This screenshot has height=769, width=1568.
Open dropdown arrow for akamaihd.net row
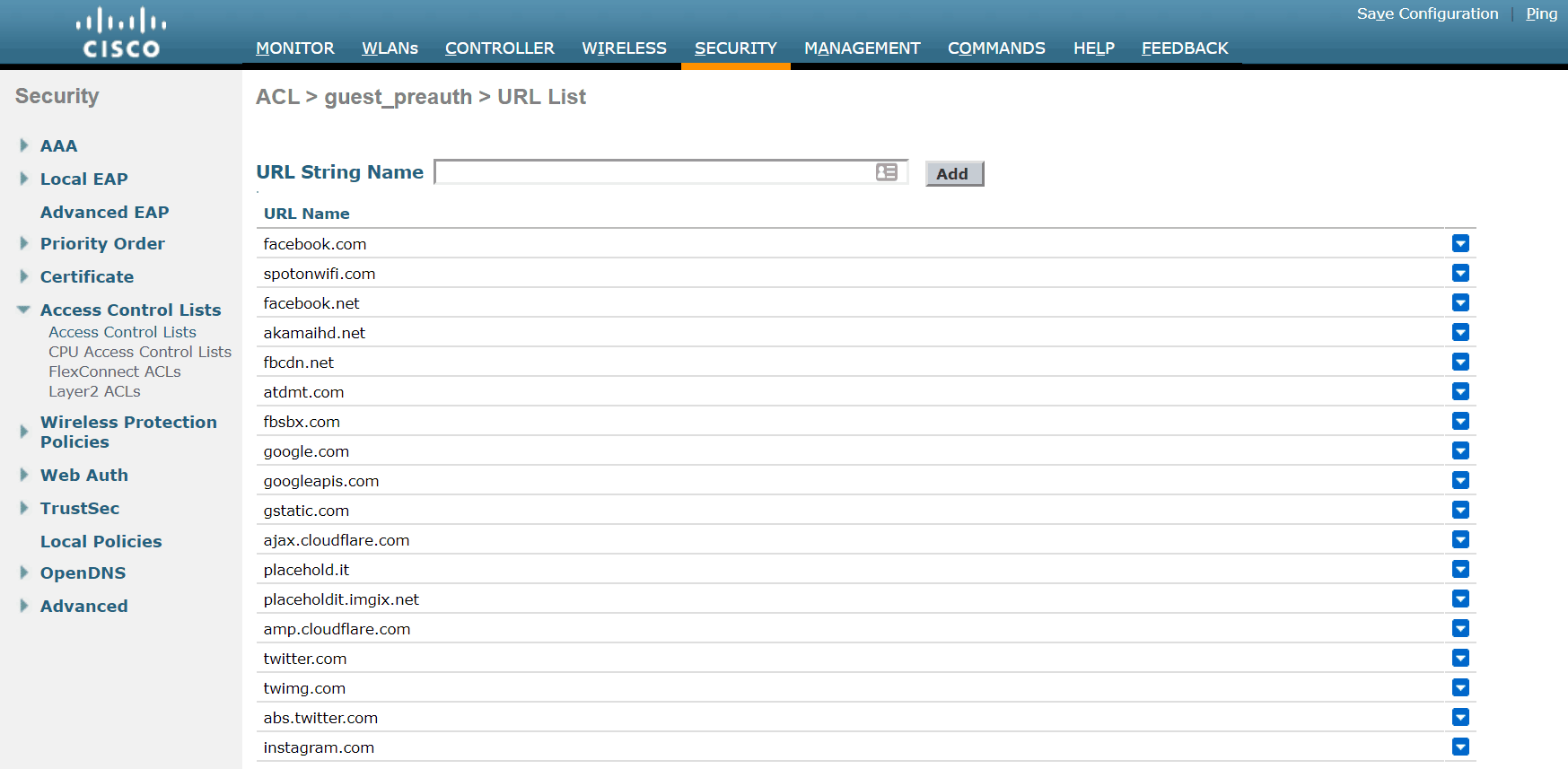tap(1460, 332)
